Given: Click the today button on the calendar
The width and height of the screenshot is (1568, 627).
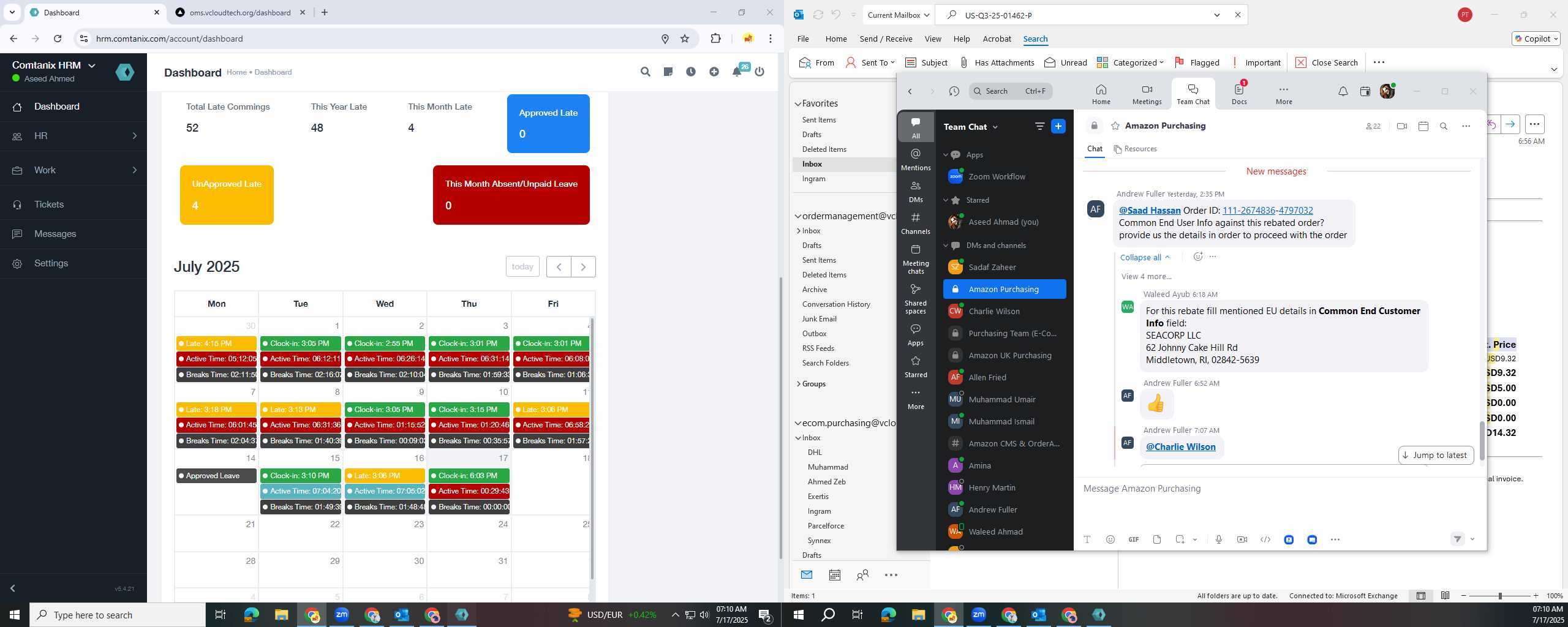Looking at the screenshot, I should coord(522,266).
